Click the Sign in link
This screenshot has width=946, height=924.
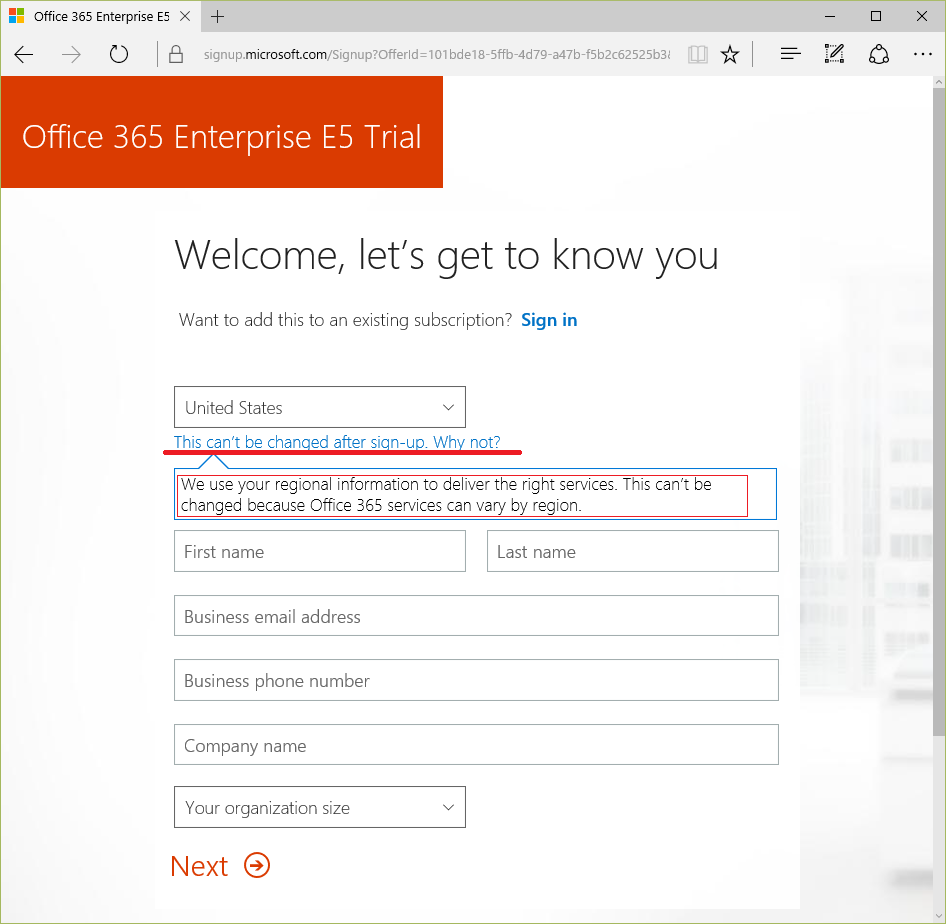[x=549, y=320]
